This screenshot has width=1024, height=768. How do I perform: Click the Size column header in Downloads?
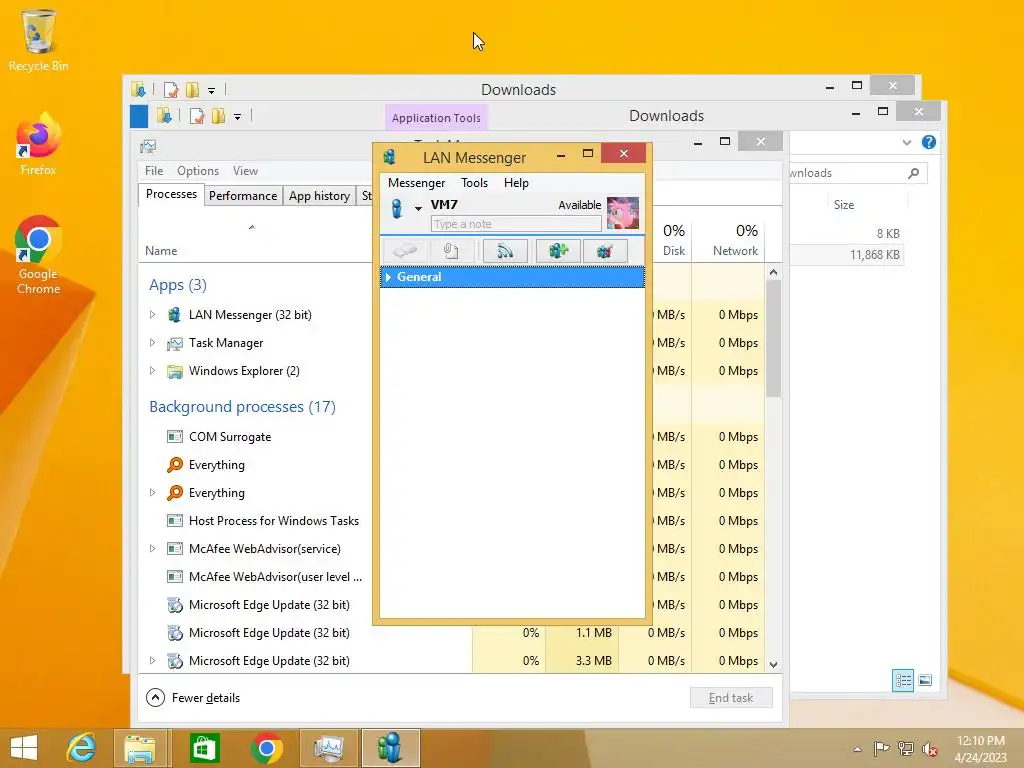[844, 204]
